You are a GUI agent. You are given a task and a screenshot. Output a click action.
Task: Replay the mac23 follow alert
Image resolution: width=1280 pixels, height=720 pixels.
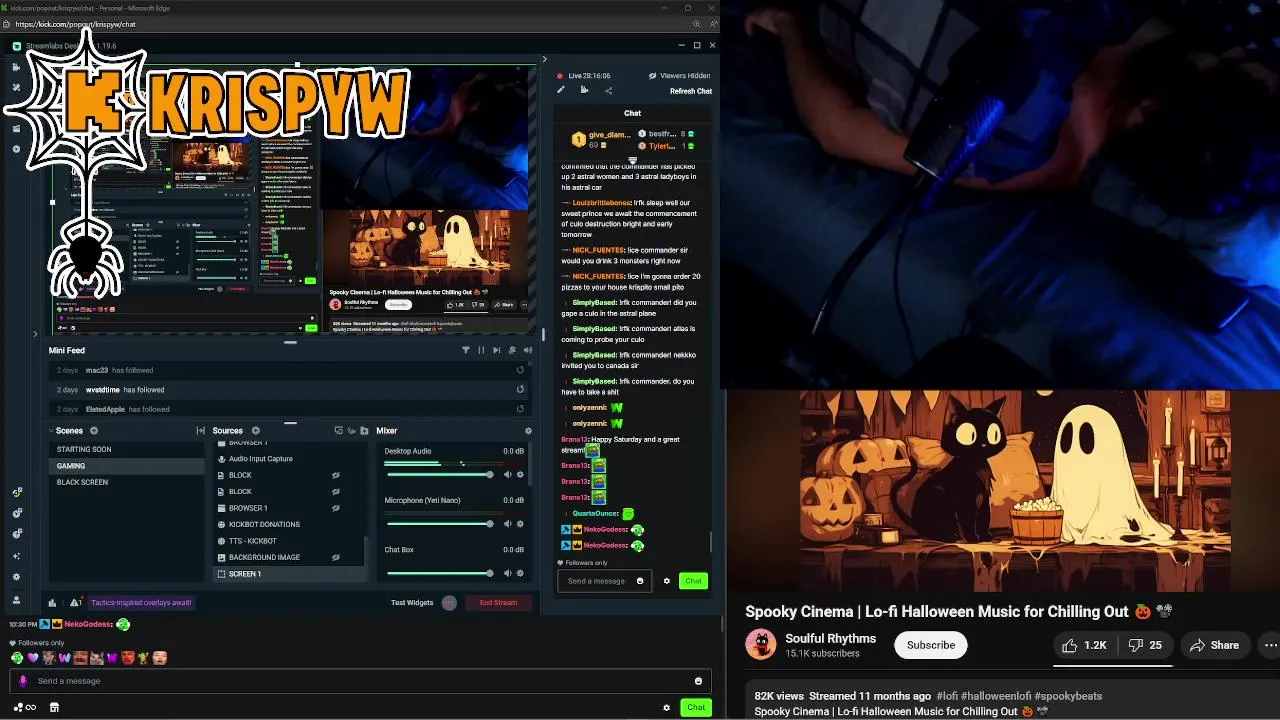520,370
